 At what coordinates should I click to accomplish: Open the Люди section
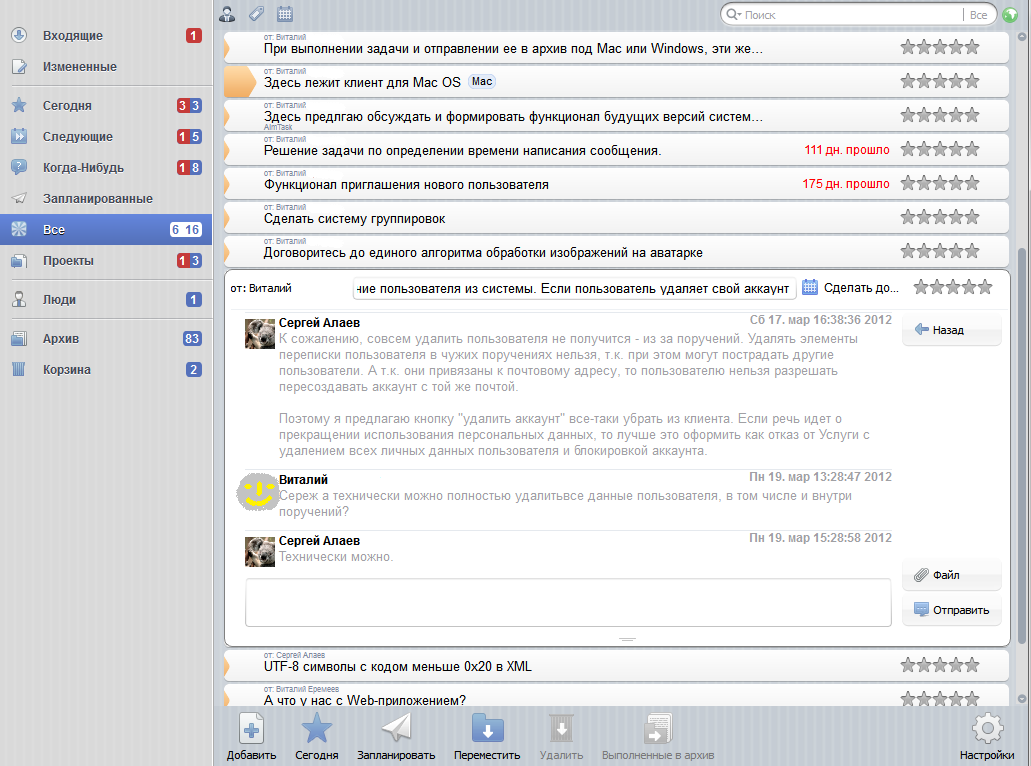click(x=106, y=299)
